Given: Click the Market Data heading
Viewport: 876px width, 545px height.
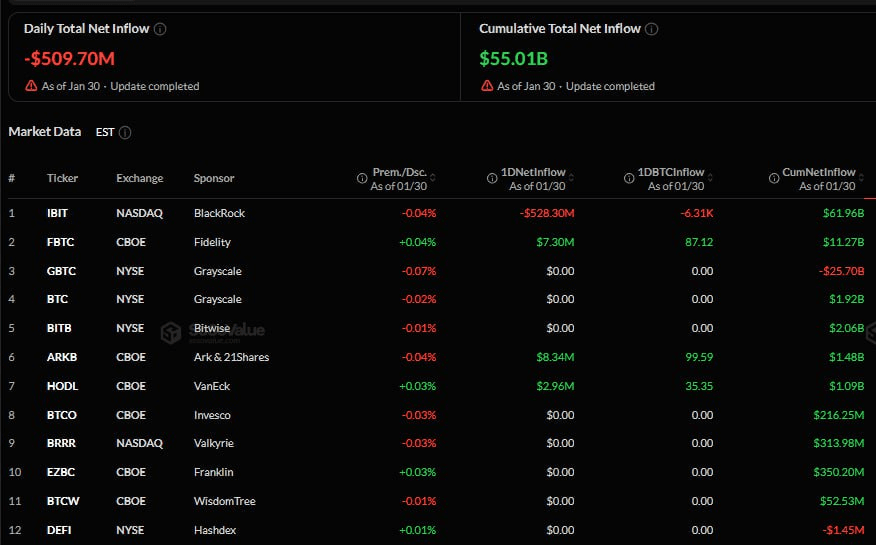Looking at the screenshot, I should coord(45,132).
